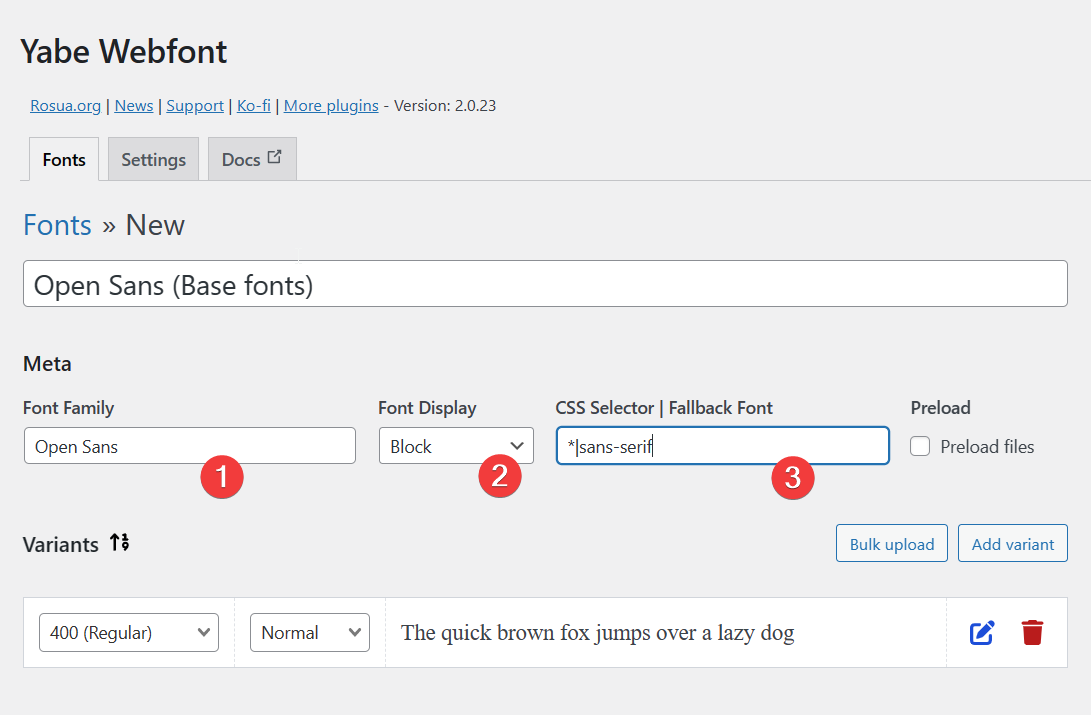Edit the 400 (Regular) variant

point(982,633)
